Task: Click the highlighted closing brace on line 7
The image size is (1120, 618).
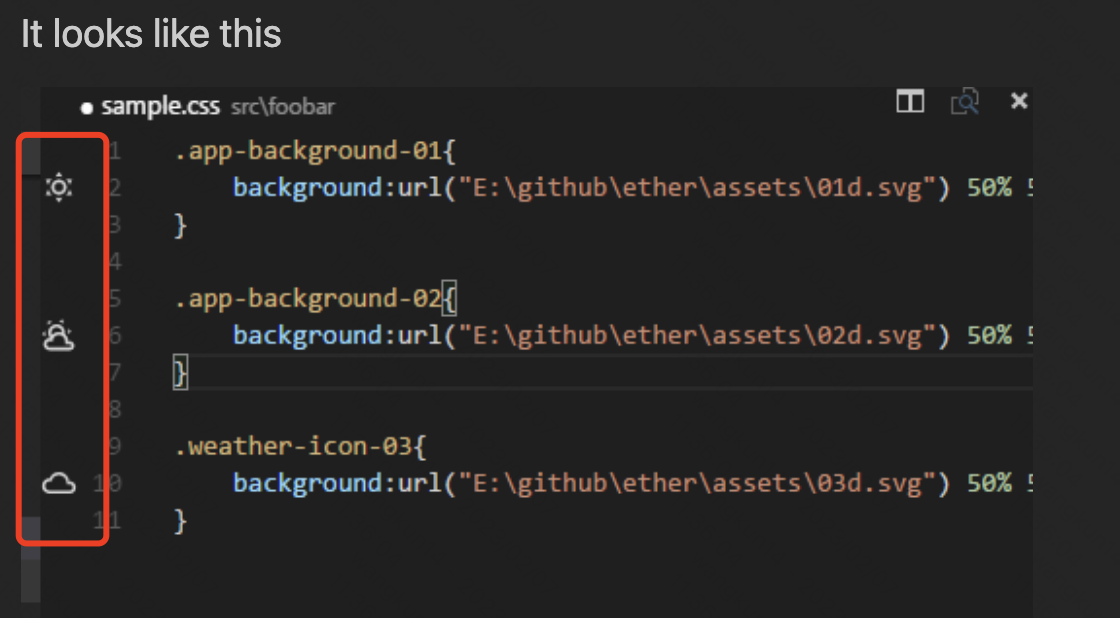Action: (180, 374)
